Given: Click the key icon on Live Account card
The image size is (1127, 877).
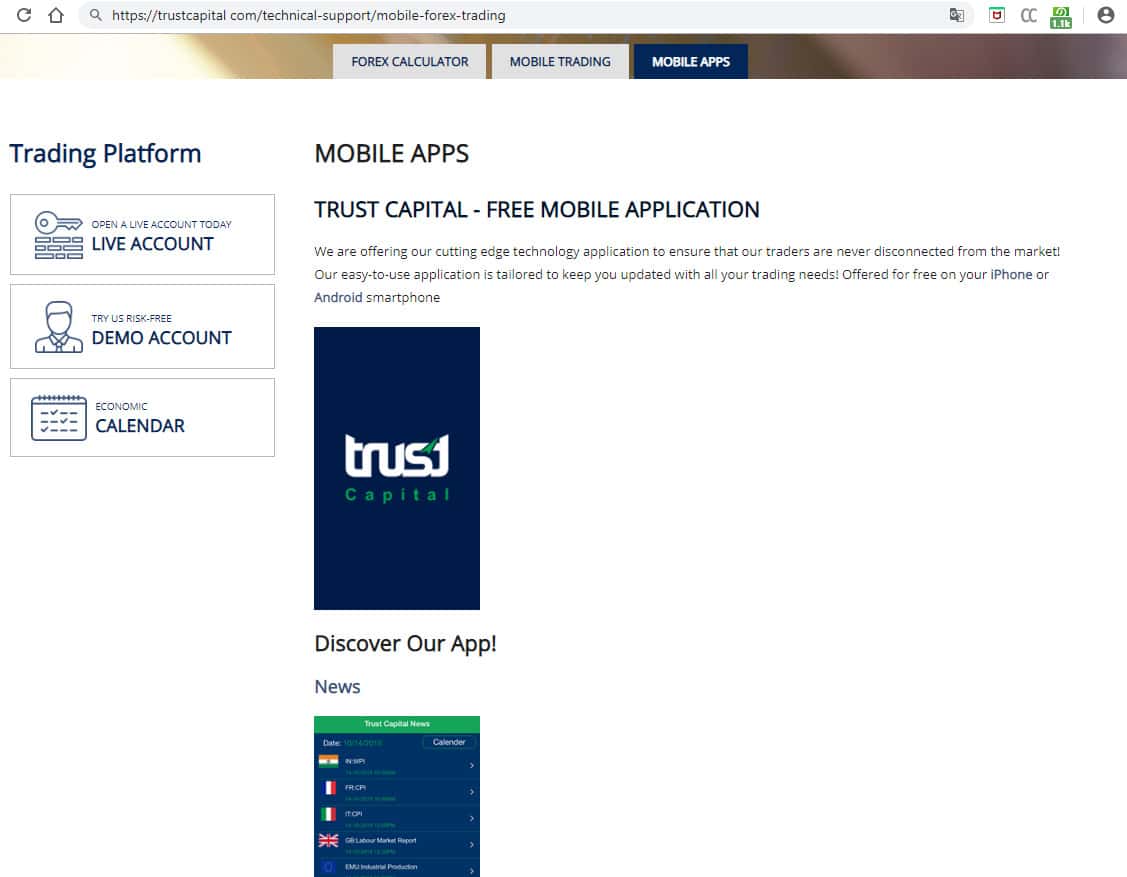Looking at the screenshot, I should pos(59,234).
